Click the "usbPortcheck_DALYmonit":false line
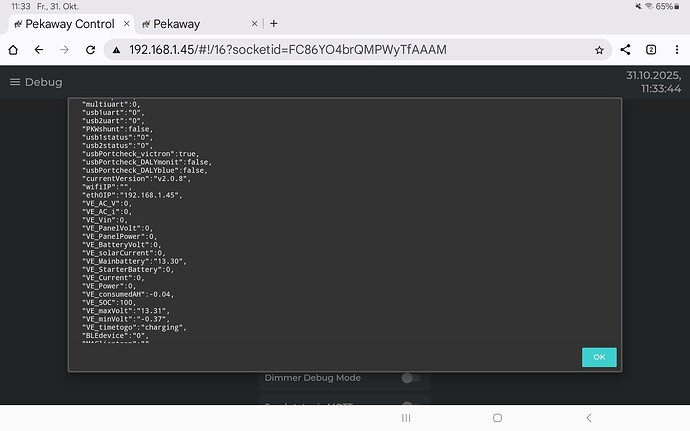Screen dimensions: 690x431 click(147, 162)
